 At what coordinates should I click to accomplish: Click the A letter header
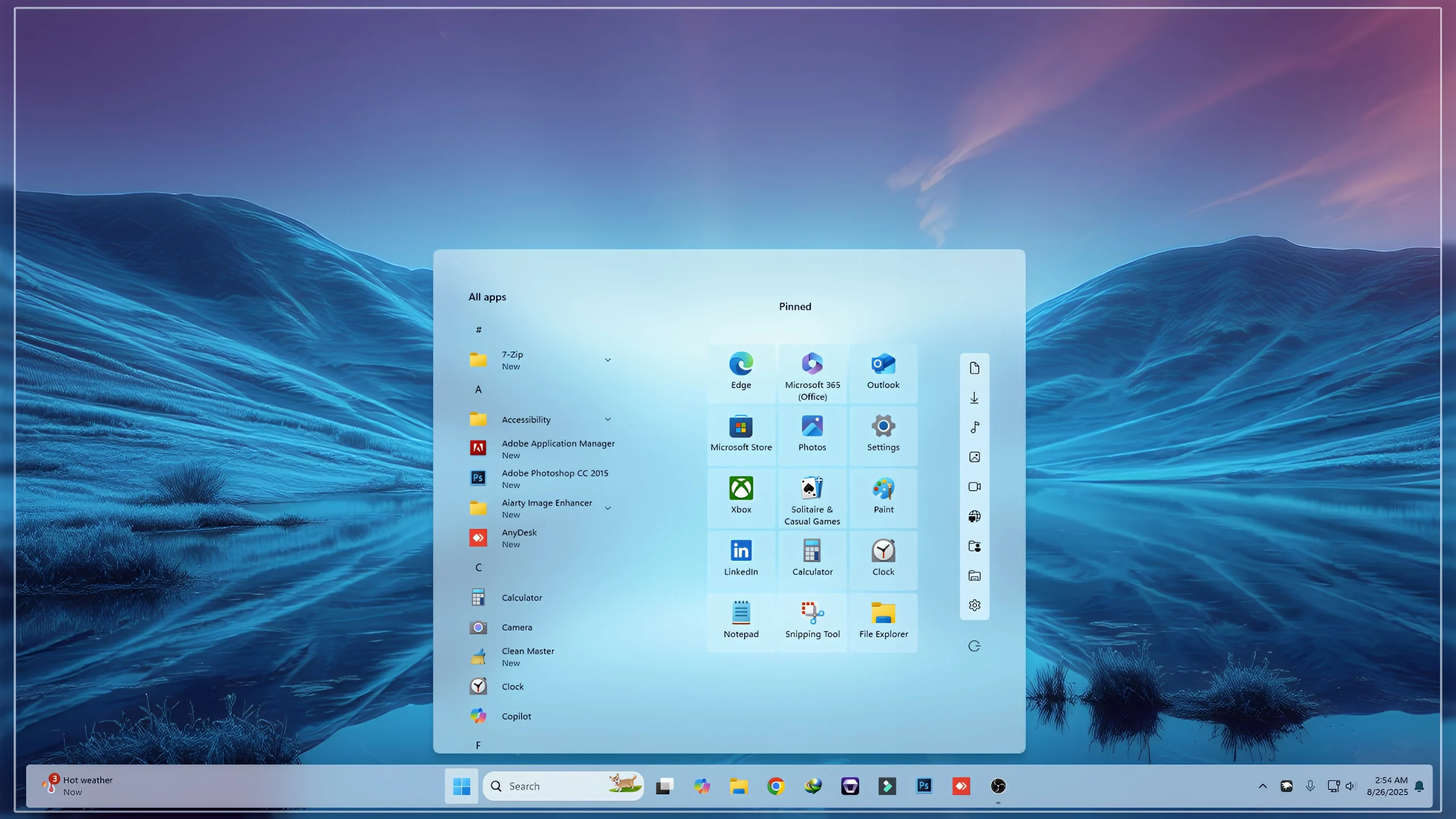(478, 390)
